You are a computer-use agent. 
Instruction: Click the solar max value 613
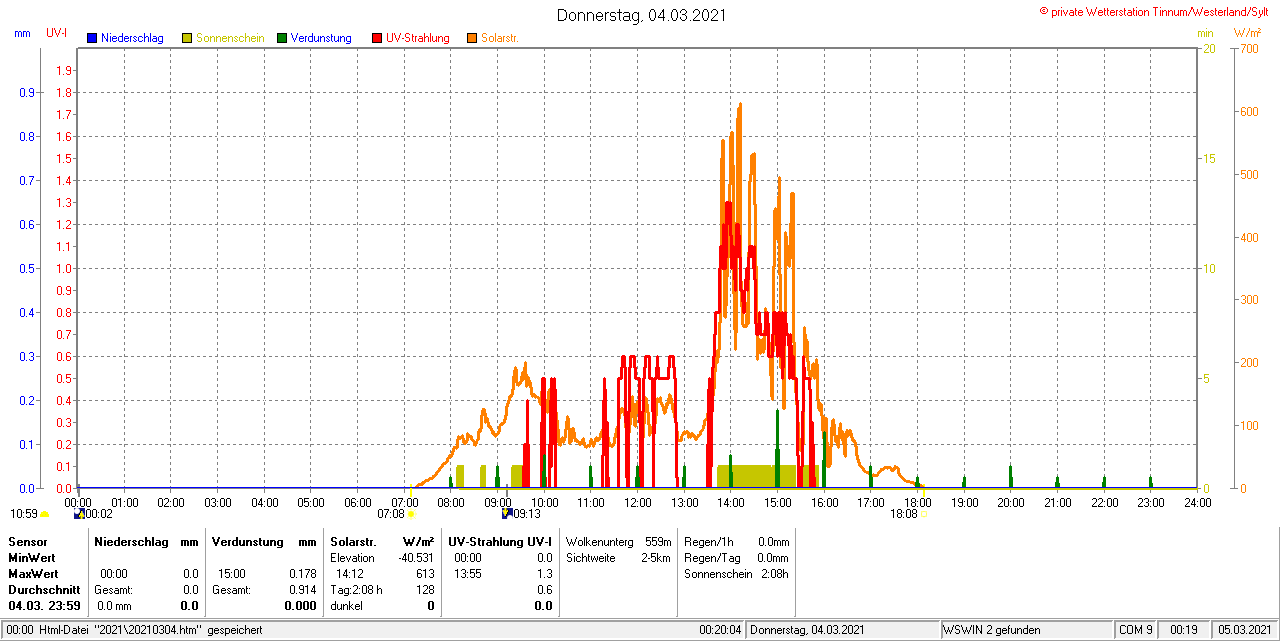pos(426,574)
